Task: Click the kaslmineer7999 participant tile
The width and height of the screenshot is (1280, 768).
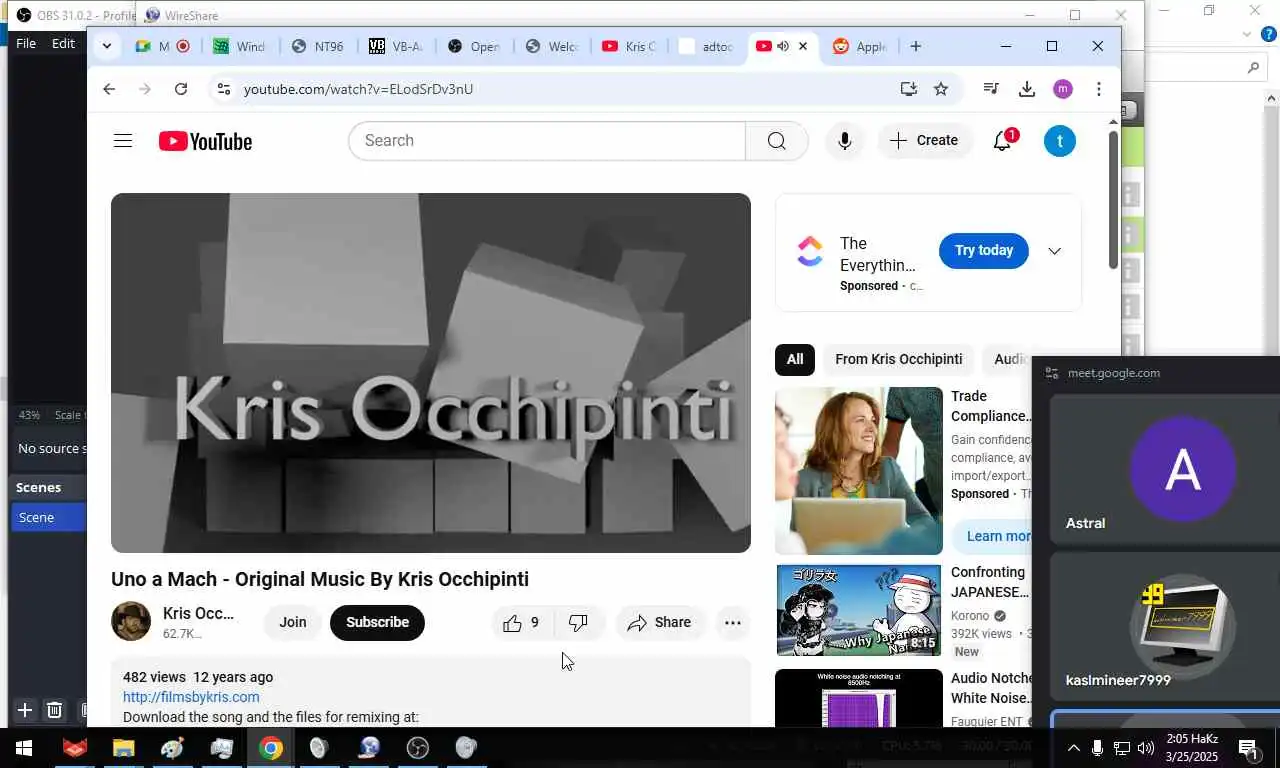Action: coord(1165,626)
